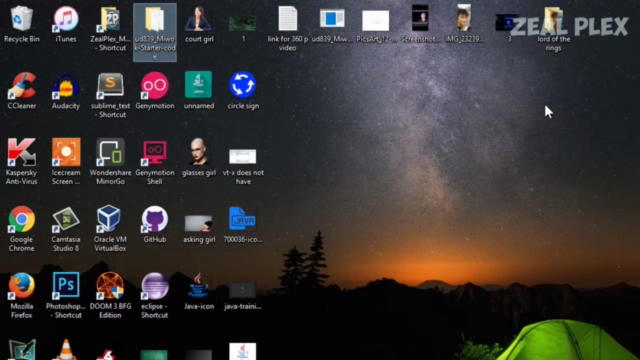
Task: Select the Screenshot... image file
Action: 420,18
